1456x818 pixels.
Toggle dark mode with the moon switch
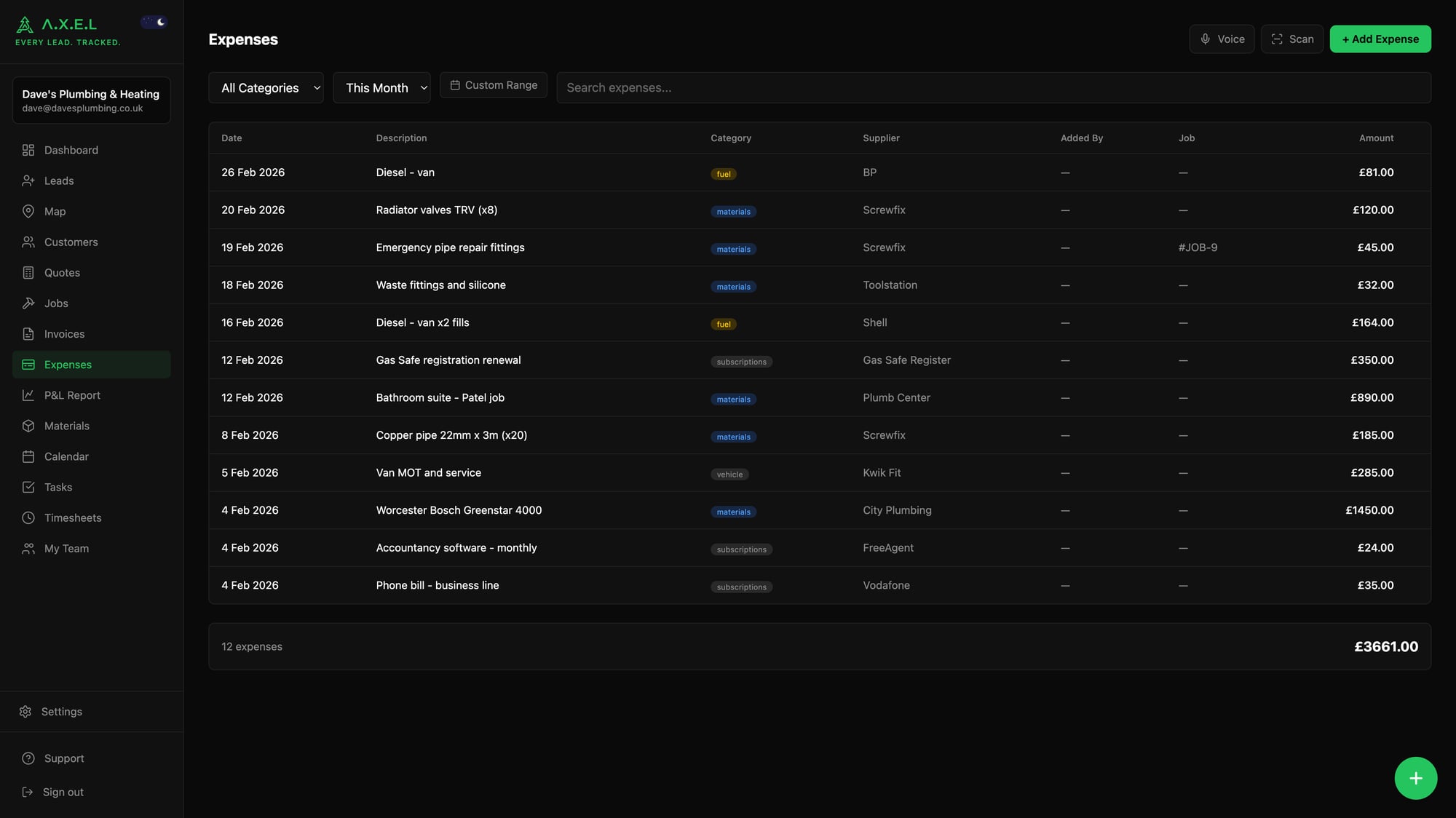click(154, 21)
